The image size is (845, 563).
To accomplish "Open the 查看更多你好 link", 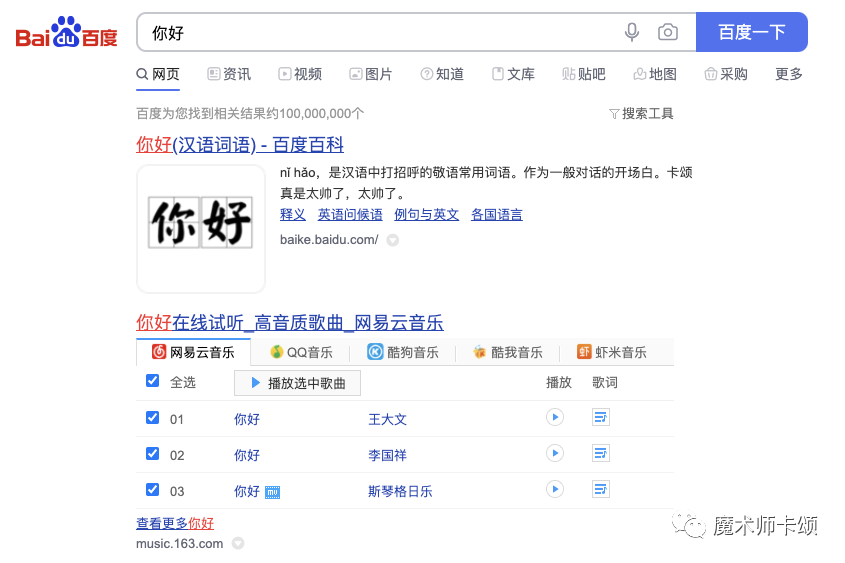I will (175, 523).
